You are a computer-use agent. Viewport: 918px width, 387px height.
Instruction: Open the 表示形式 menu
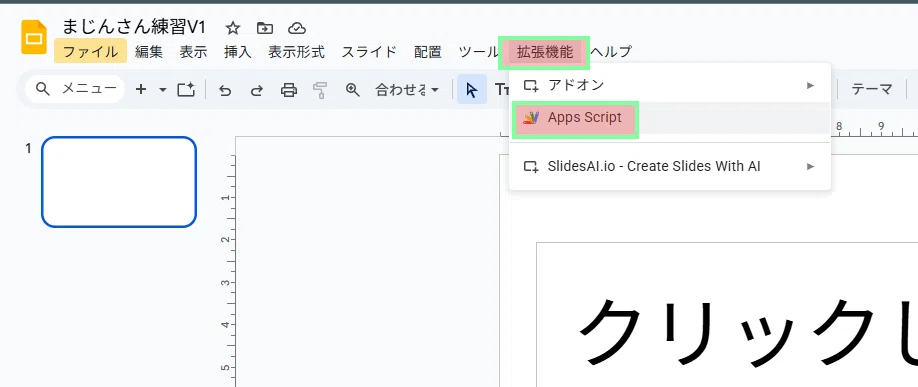296,52
